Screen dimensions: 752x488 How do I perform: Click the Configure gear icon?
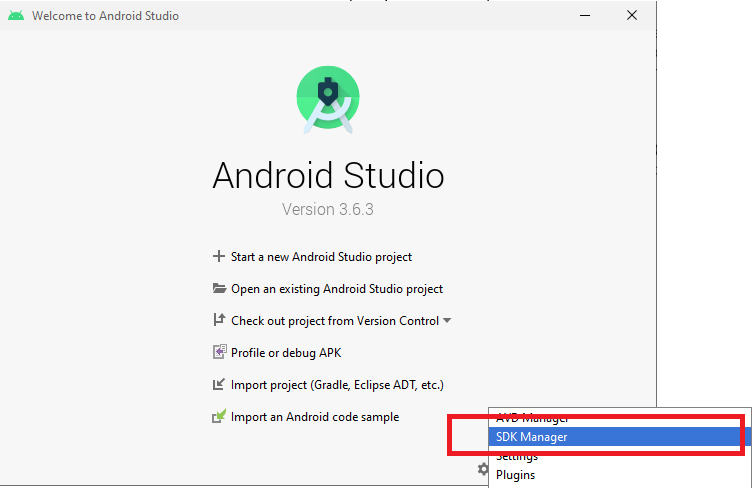(x=482, y=469)
